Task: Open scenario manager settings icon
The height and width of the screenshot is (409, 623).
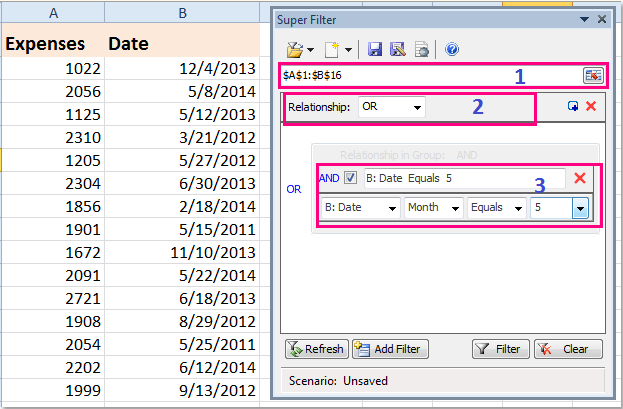Action: (x=422, y=49)
